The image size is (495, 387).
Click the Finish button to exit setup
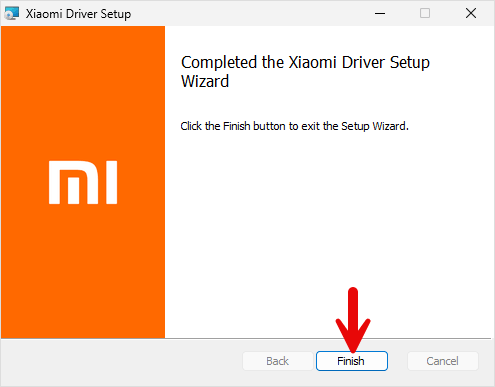pyautogui.click(x=352, y=361)
